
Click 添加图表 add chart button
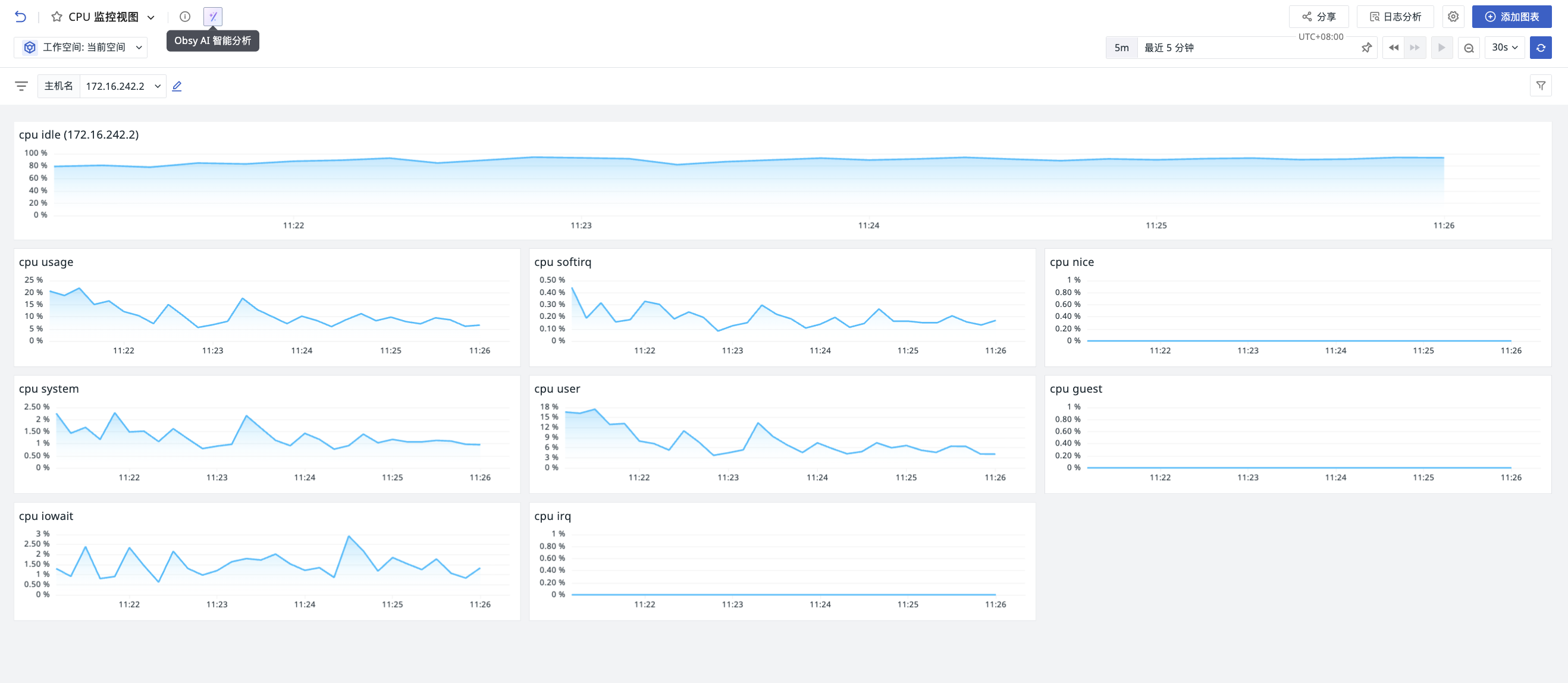click(1511, 17)
